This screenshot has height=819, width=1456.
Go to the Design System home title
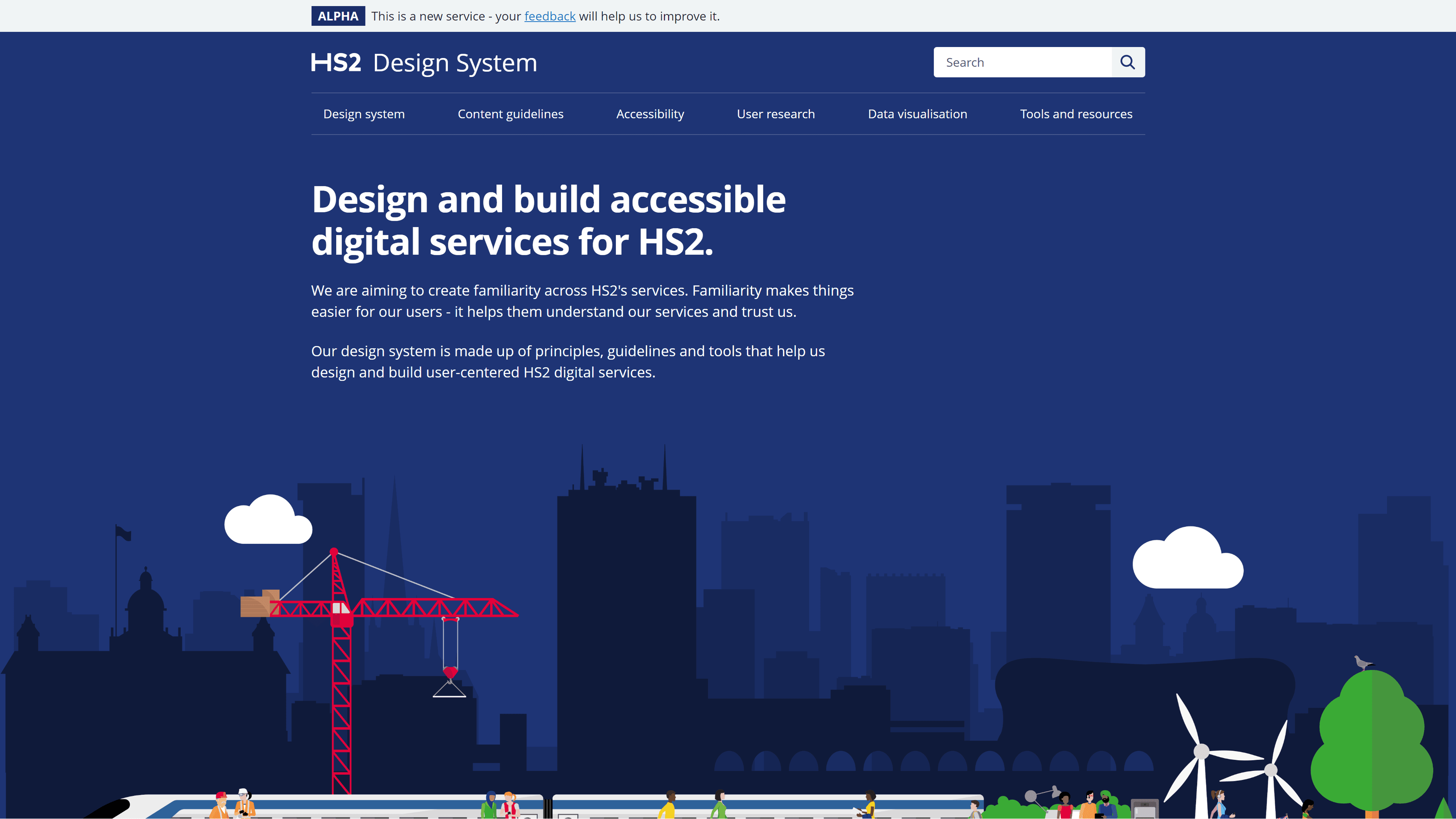(x=455, y=63)
